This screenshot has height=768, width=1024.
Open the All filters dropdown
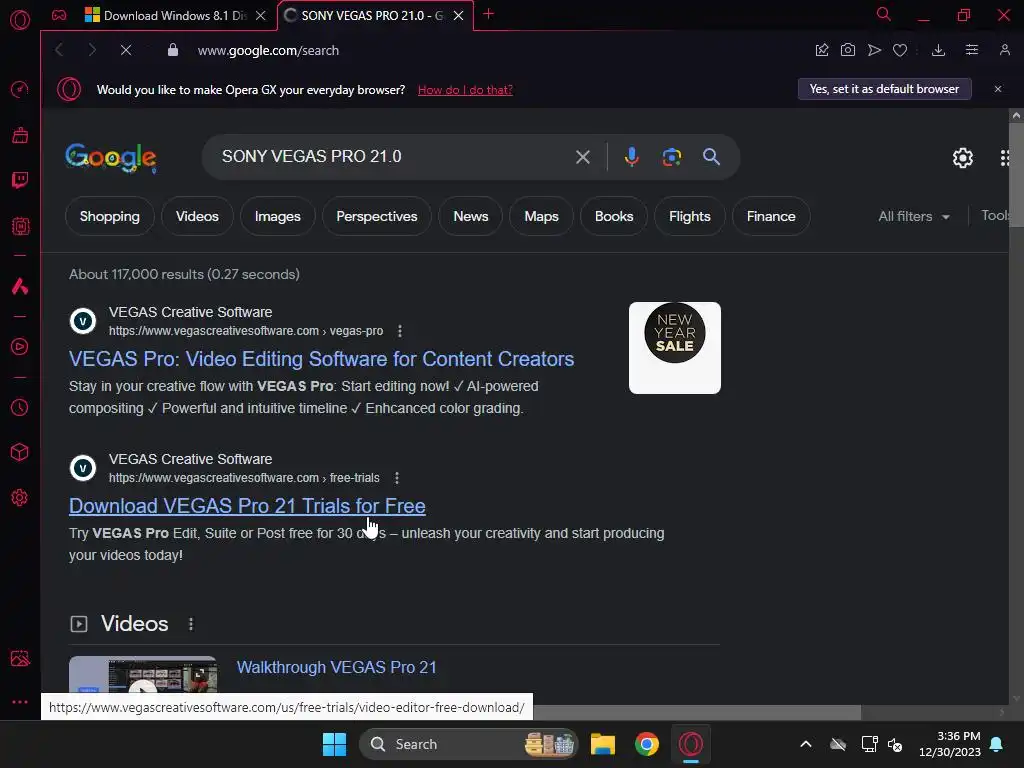pyautogui.click(x=914, y=216)
